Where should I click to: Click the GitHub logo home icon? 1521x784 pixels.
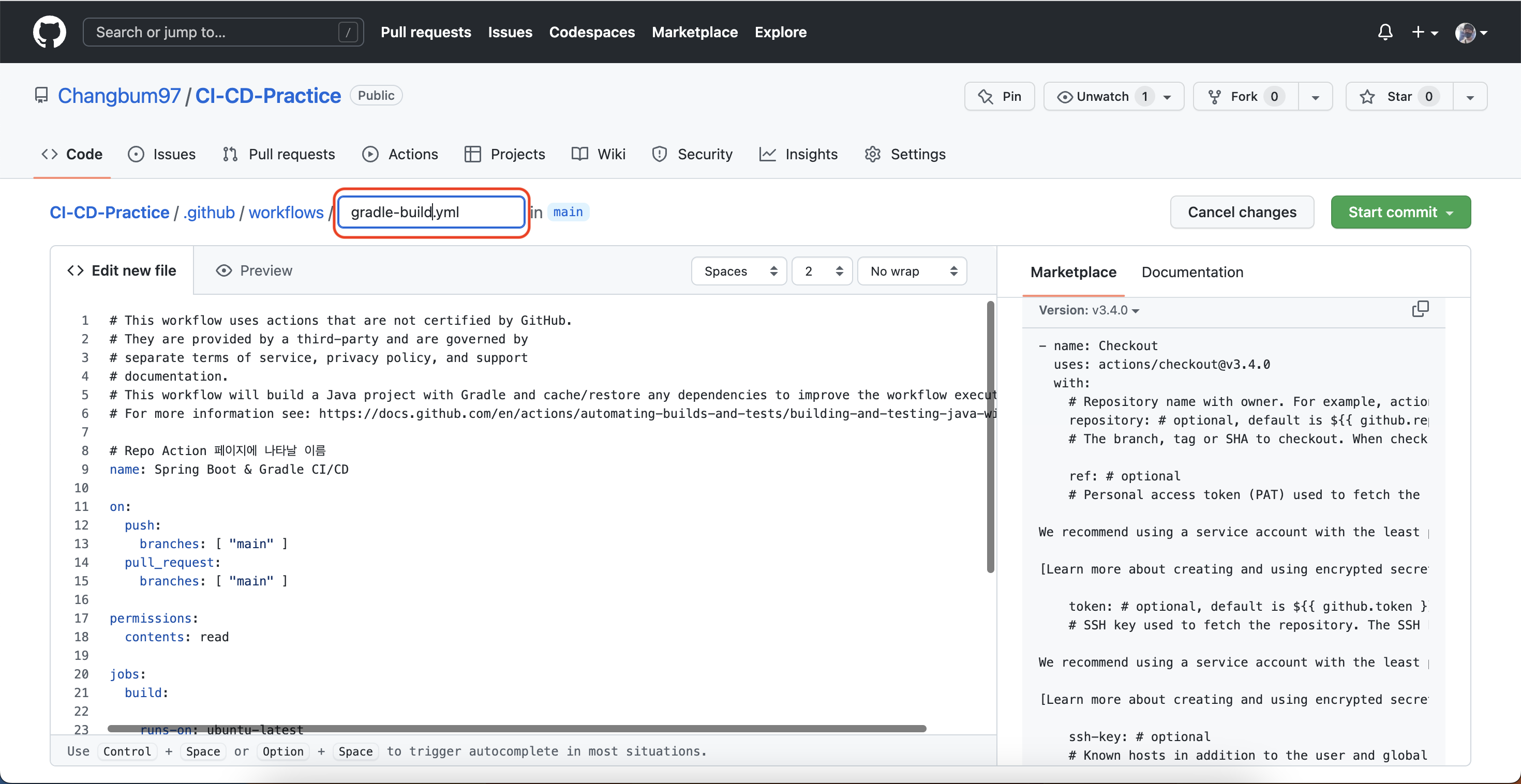49,32
